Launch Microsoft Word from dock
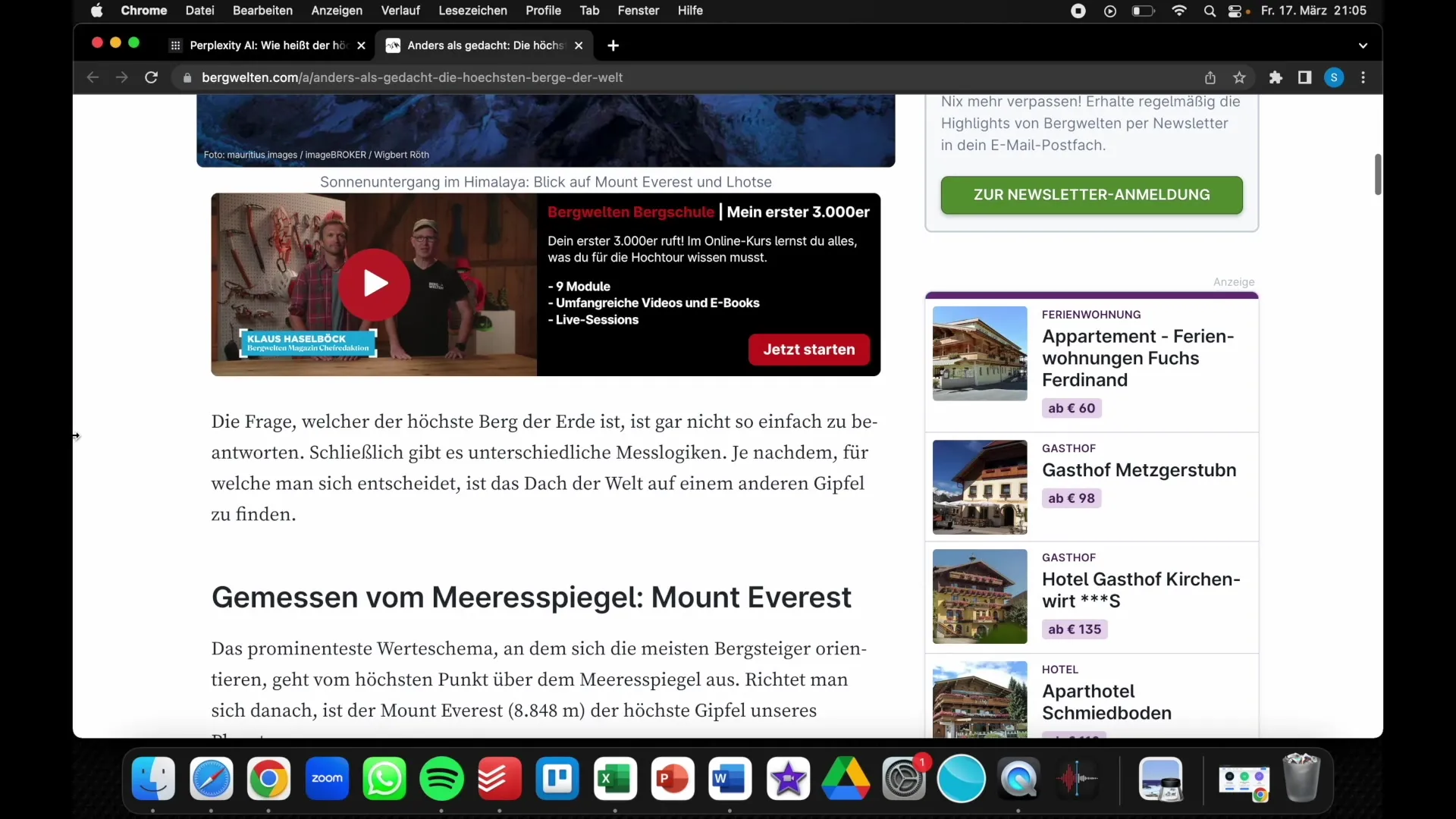The image size is (1456, 819). pos(730,779)
